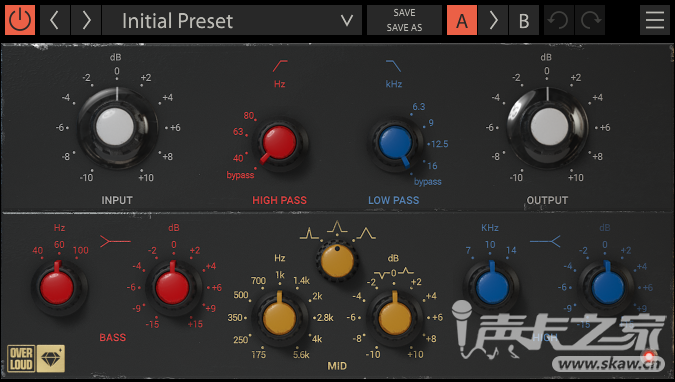Click the wide bandwidth peak icon
Screen dimensions: 675x382
(366, 233)
